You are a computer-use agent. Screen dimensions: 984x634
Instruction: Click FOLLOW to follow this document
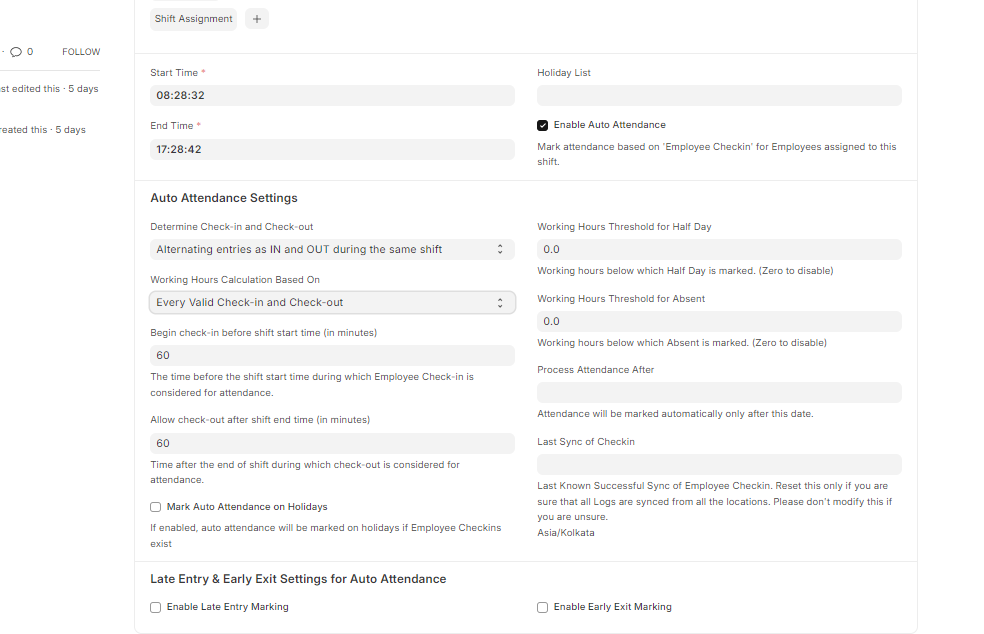point(81,51)
